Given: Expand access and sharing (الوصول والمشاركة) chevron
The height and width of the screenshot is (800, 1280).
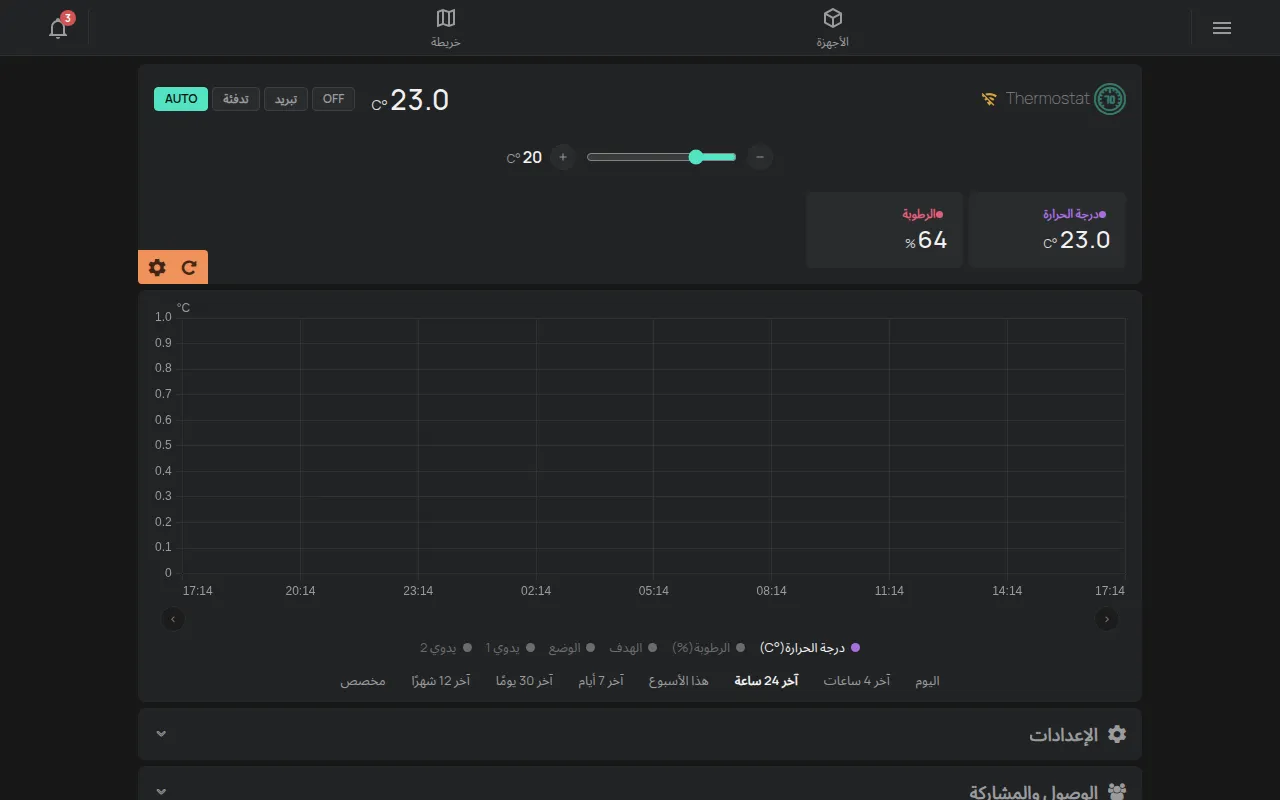Looking at the screenshot, I should click(162, 791).
